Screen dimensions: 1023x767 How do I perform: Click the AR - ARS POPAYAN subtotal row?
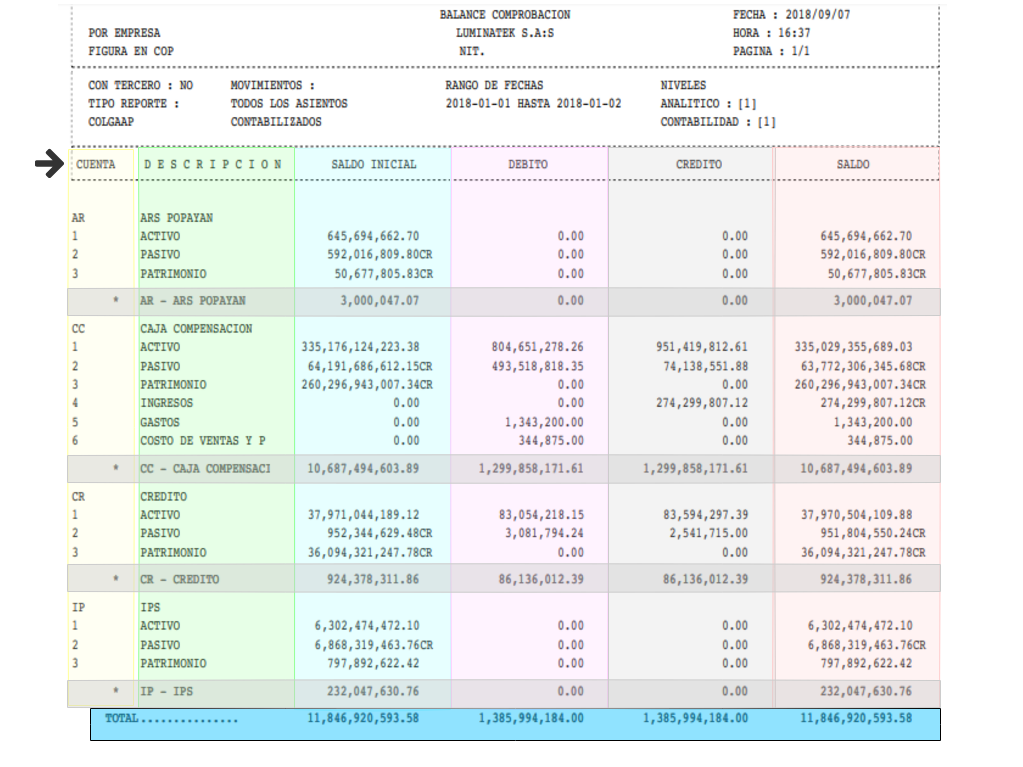[x=192, y=300]
